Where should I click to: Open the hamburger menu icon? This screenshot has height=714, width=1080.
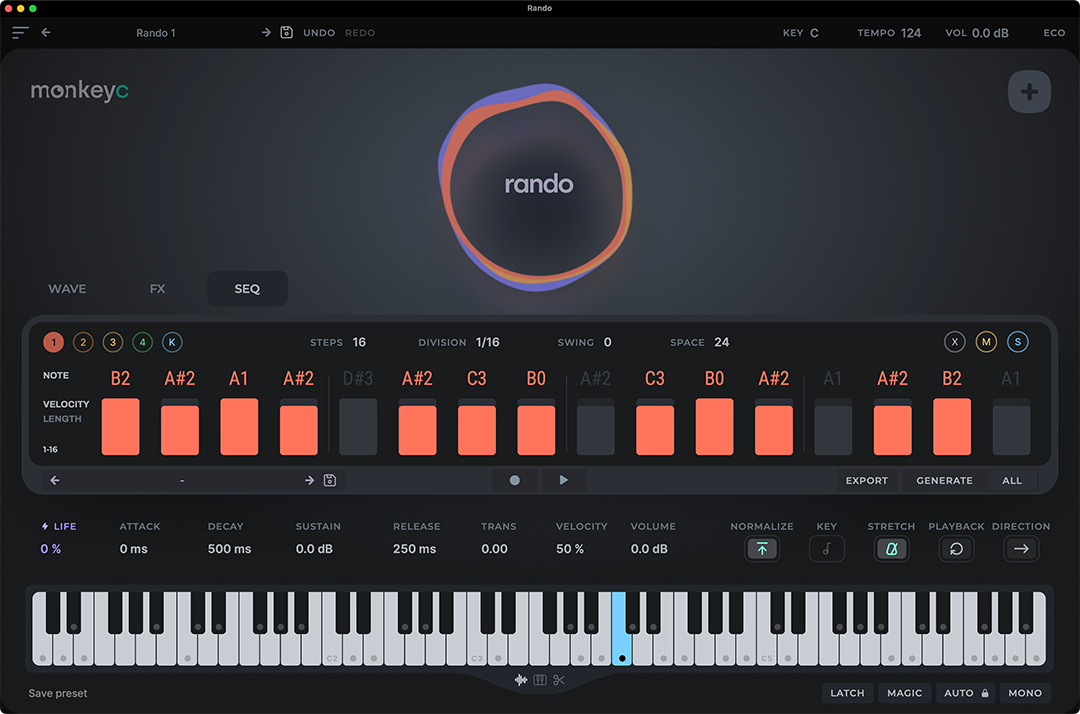pos(20,33)
